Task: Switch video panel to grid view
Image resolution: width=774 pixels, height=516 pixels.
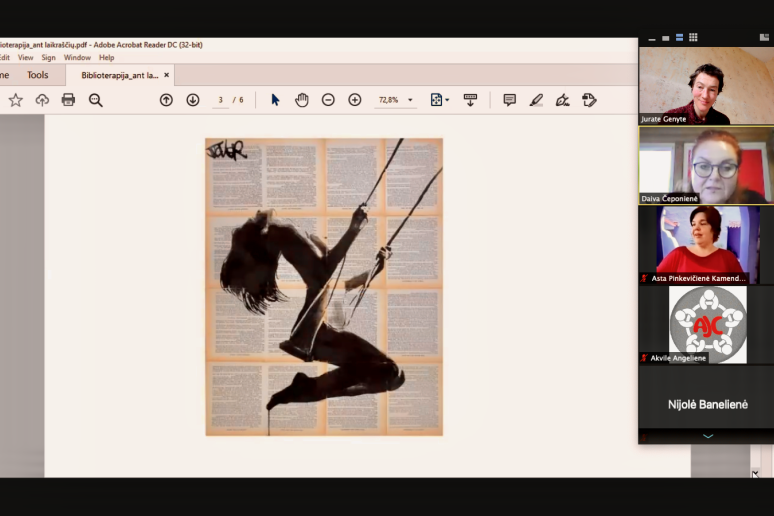Action: click(x=693, y=38)
